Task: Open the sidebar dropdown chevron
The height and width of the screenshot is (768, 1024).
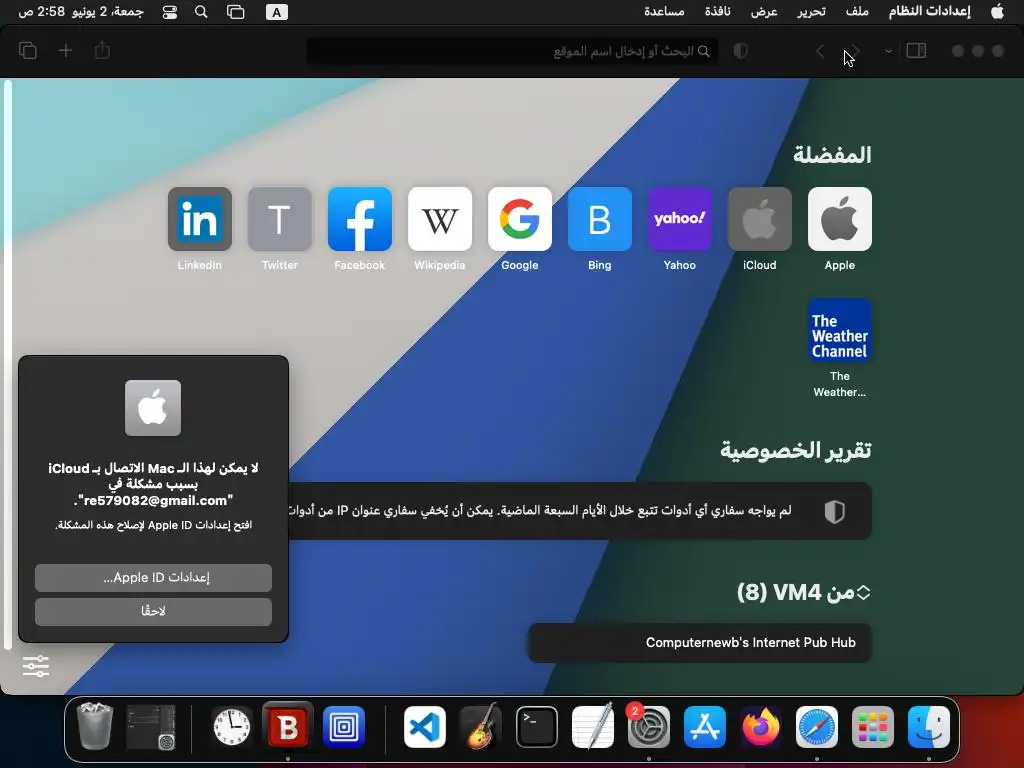Action: pos(888,51)
